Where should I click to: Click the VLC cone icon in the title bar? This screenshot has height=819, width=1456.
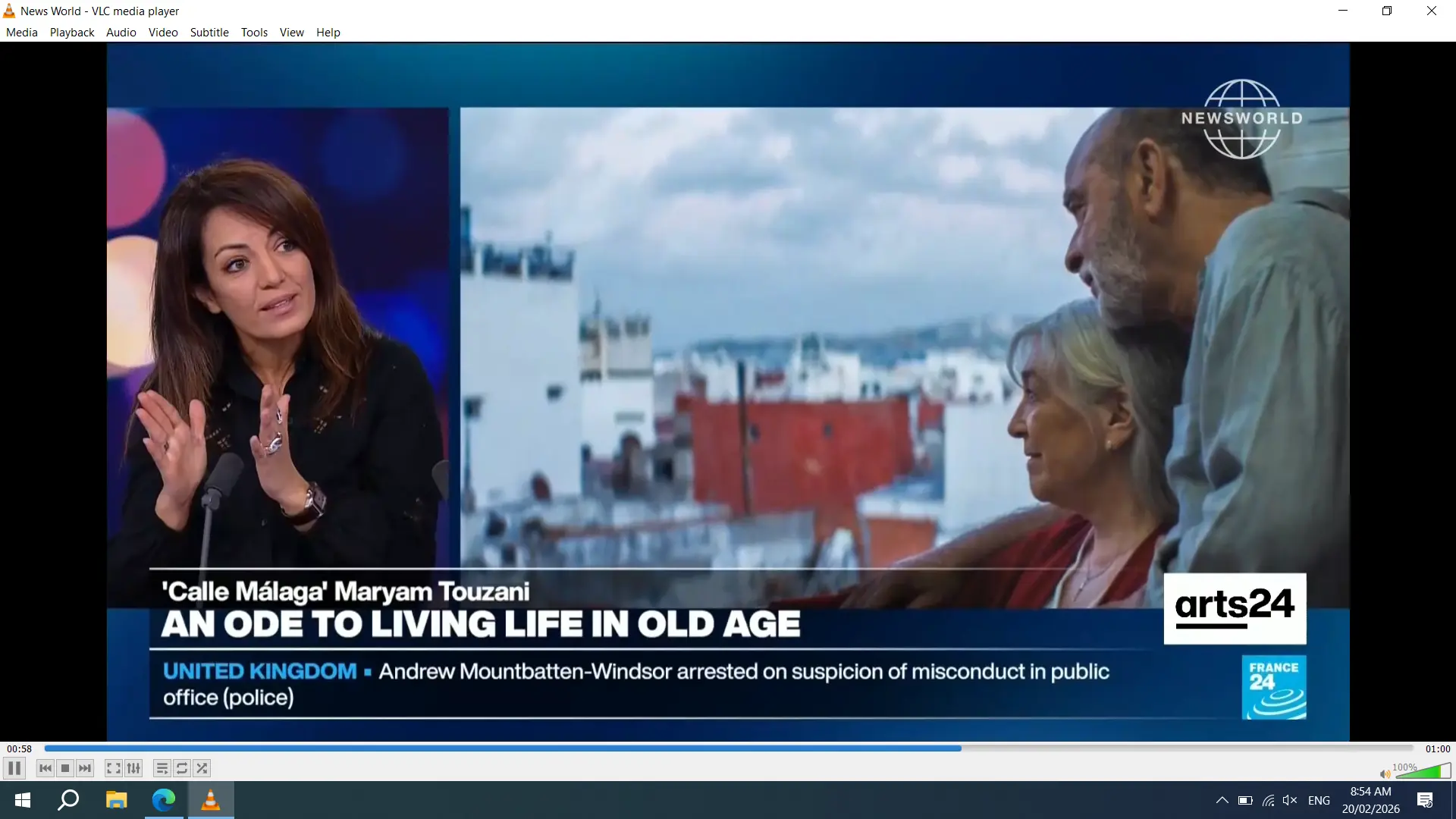(9, 11)
